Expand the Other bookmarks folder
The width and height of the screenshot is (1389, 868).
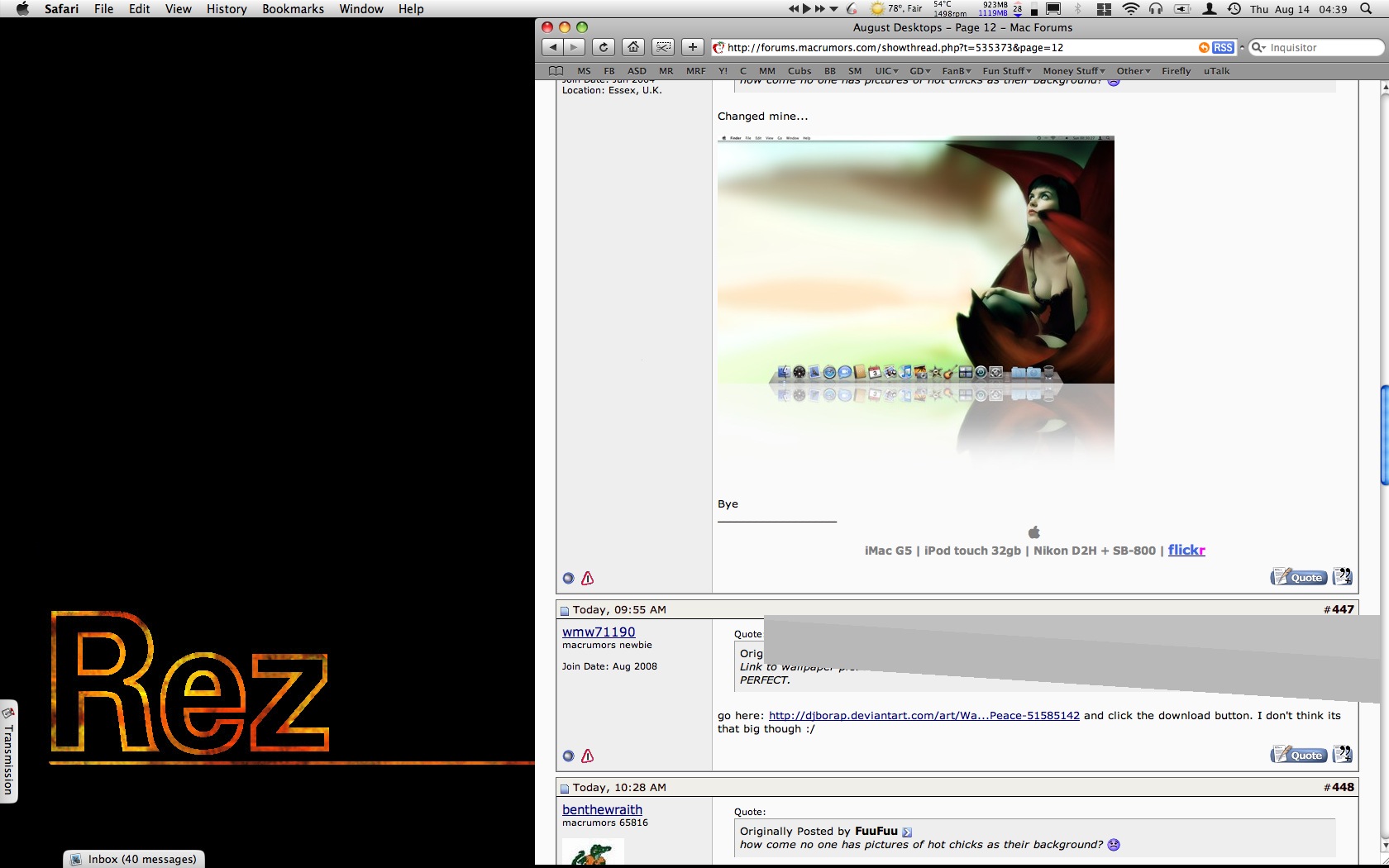pos(1134,71)
